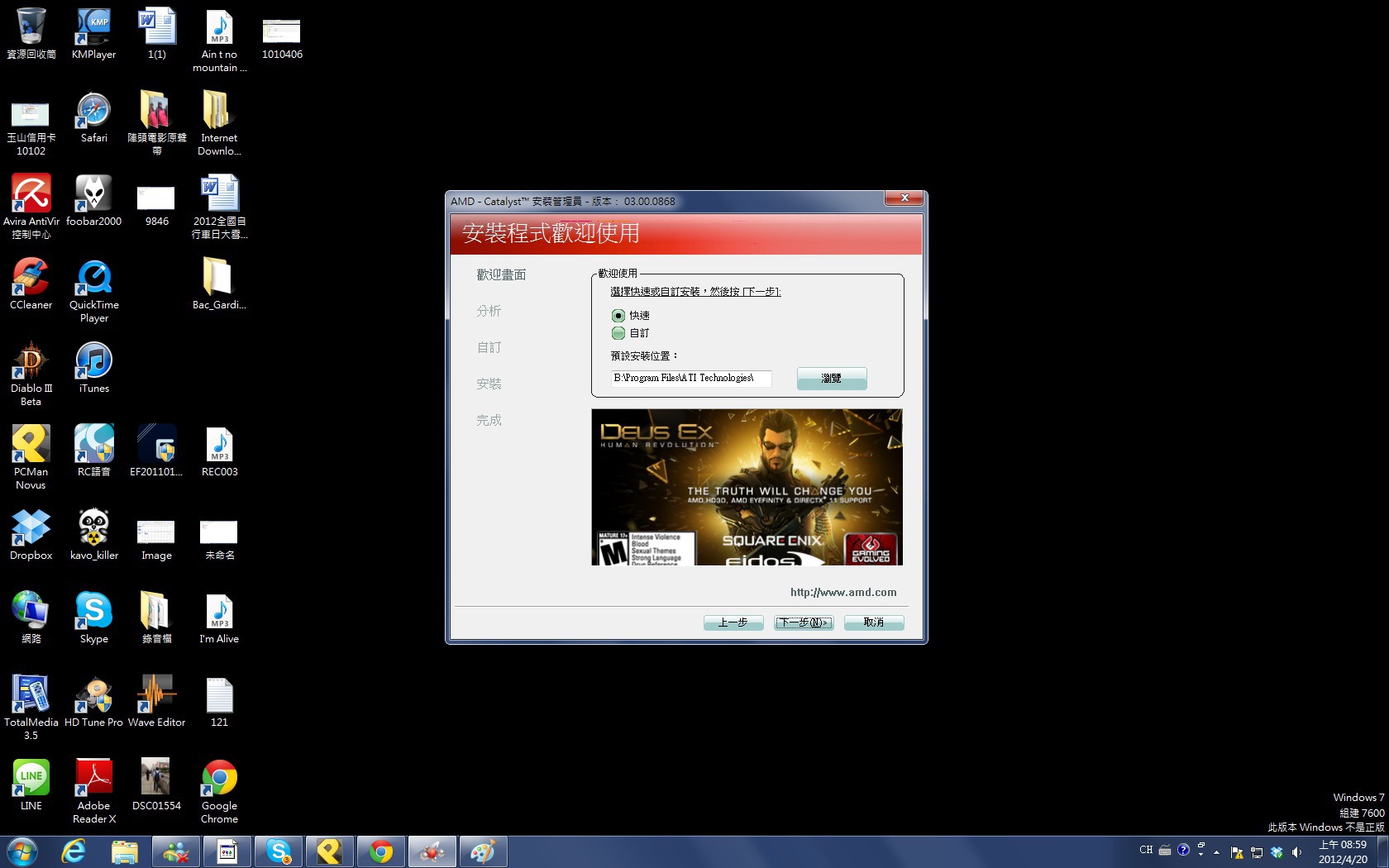This screenshot has height=868, width=1389.
Task: Select the 1(1) Word document icon
Action: (157, 34)
